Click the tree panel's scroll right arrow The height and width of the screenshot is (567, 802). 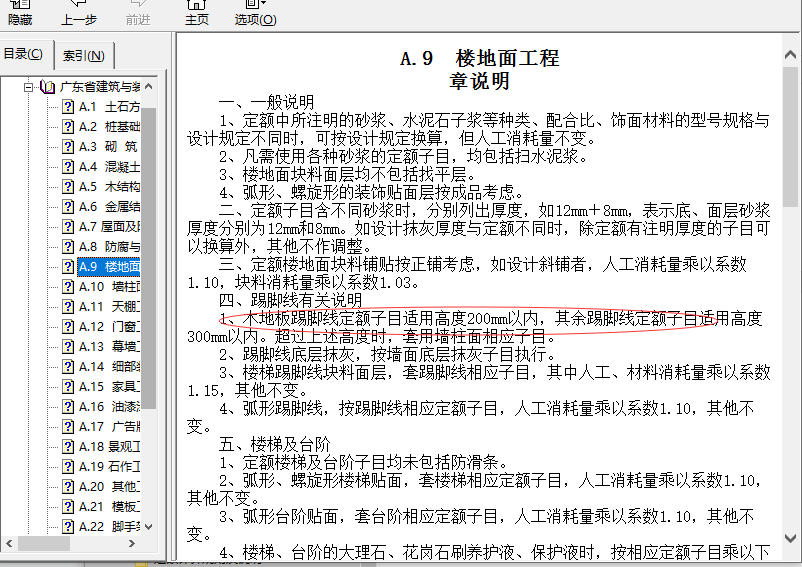point(132,543)
